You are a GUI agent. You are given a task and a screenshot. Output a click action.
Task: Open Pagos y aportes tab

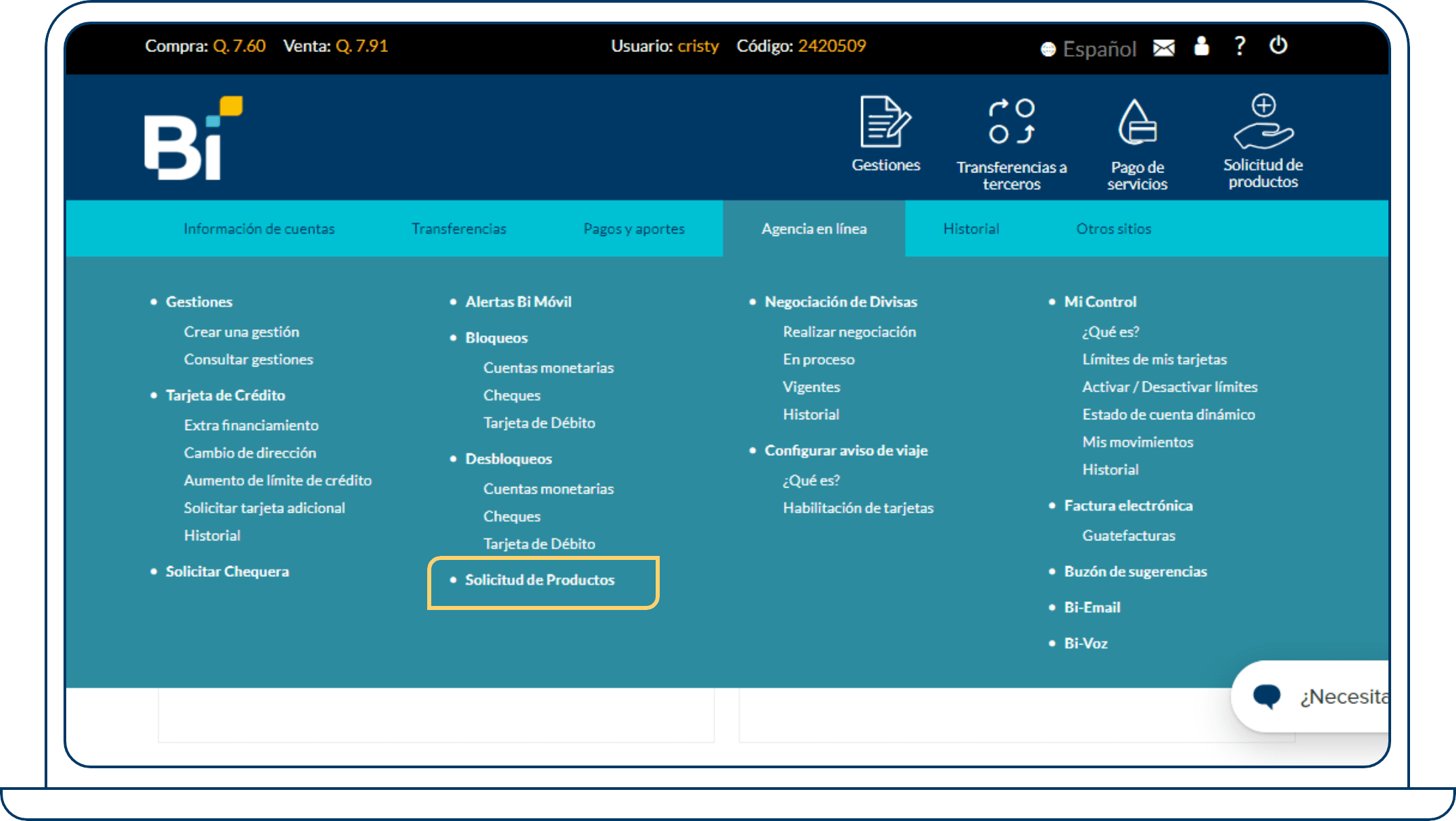[x=634, y=229]
